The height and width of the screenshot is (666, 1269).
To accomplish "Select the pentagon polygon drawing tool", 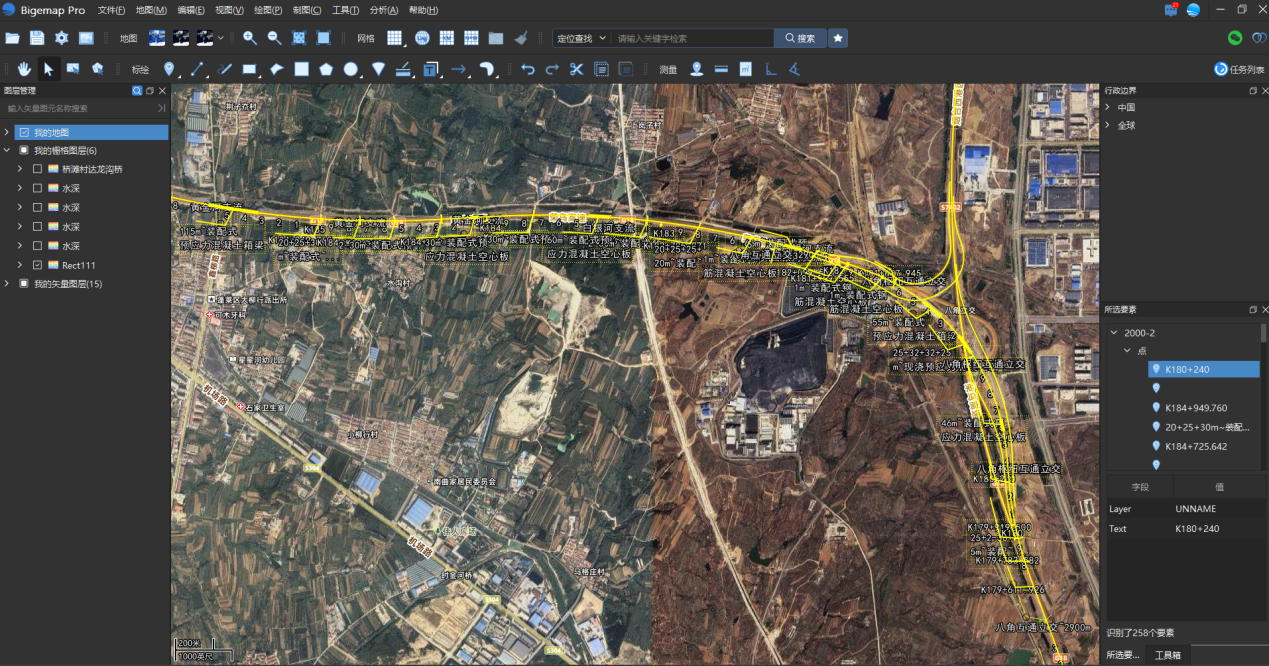I will 326,69.
